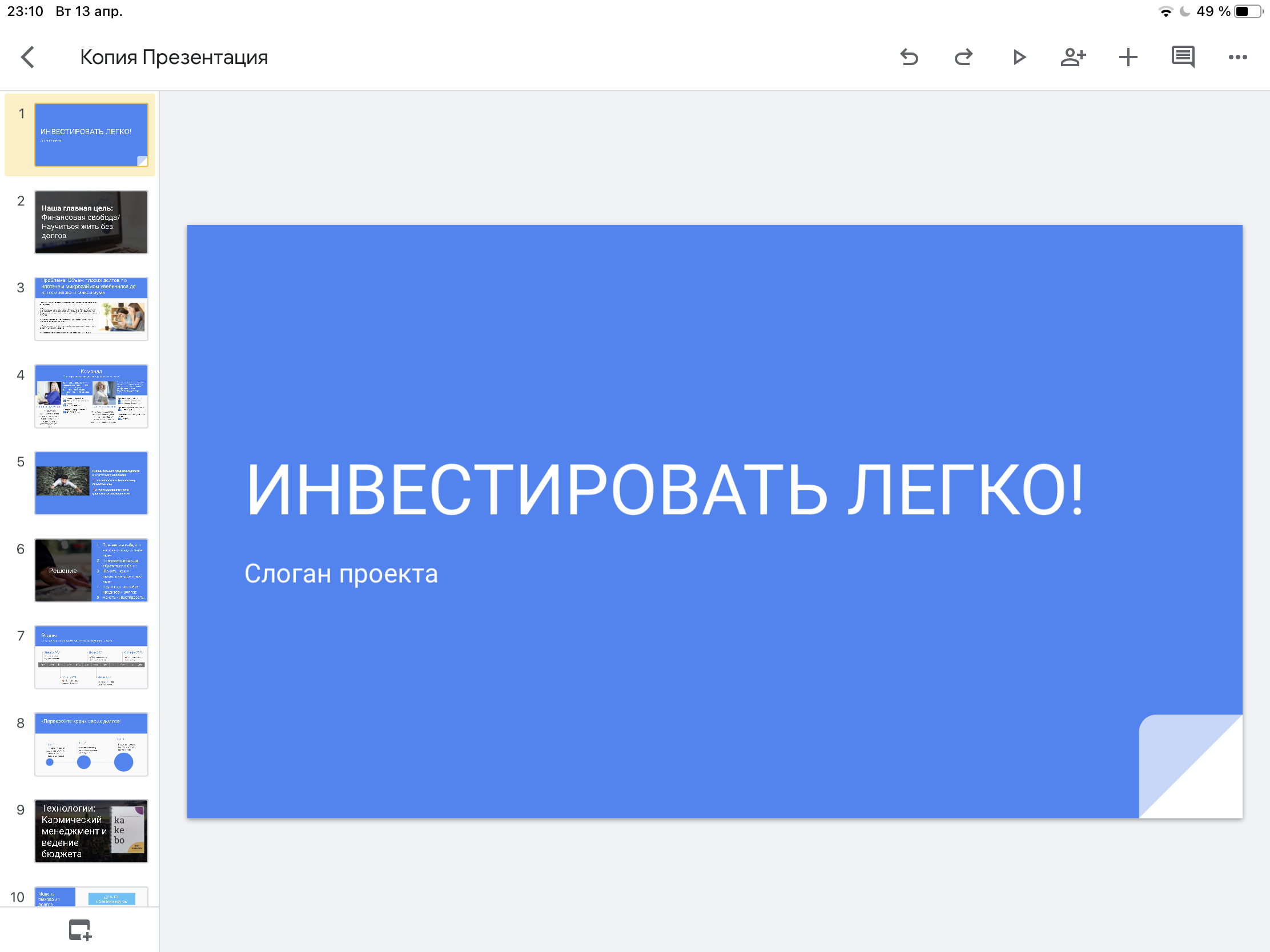Choose slide 8 thumbnail with blue circles
The width and height of the screenshot is (1270, 952).
tap(91, 744)
